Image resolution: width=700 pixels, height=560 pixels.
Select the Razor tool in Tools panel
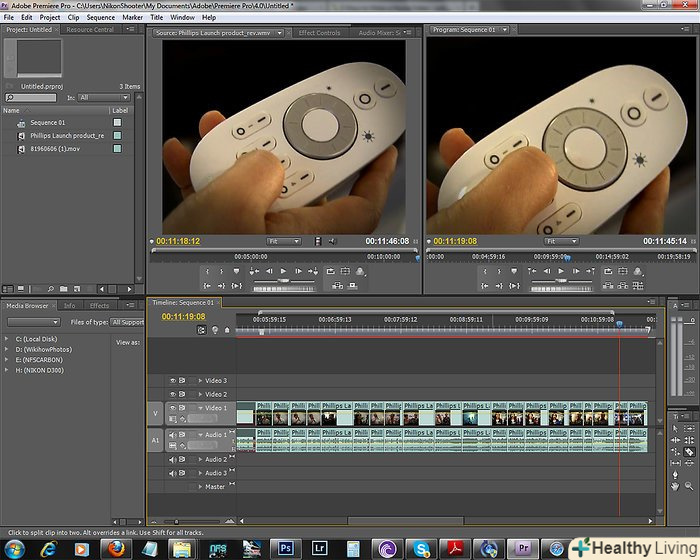point(689,451)
